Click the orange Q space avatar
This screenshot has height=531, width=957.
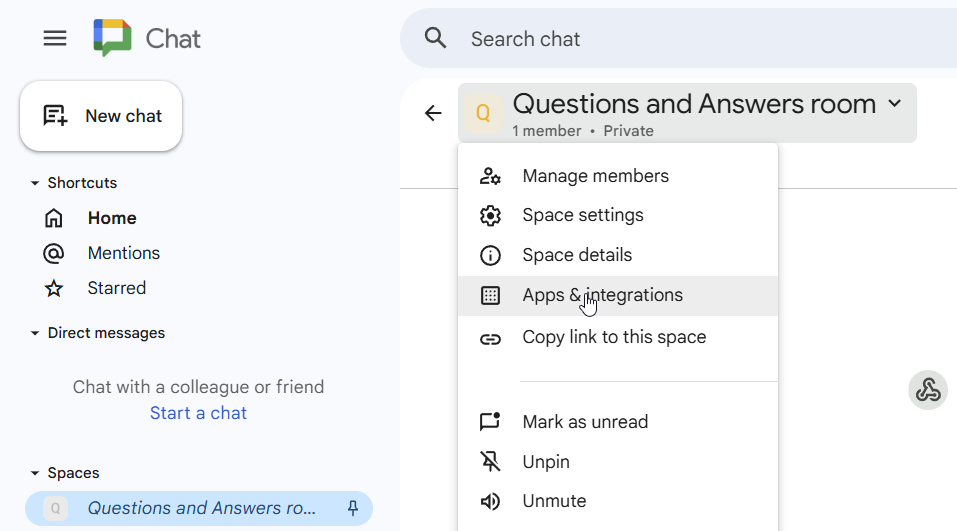pos(483,113)
